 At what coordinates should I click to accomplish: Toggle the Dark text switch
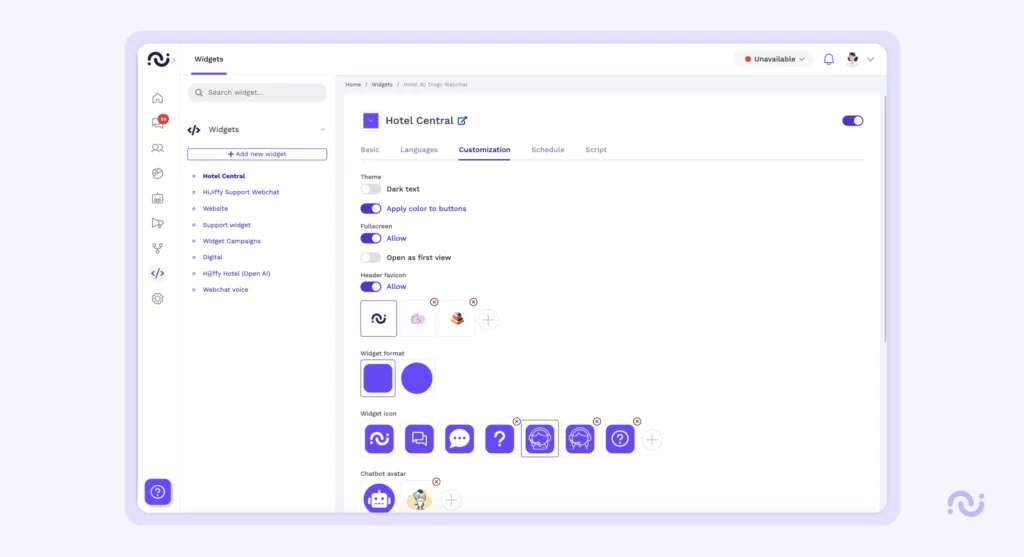point(371,189)
